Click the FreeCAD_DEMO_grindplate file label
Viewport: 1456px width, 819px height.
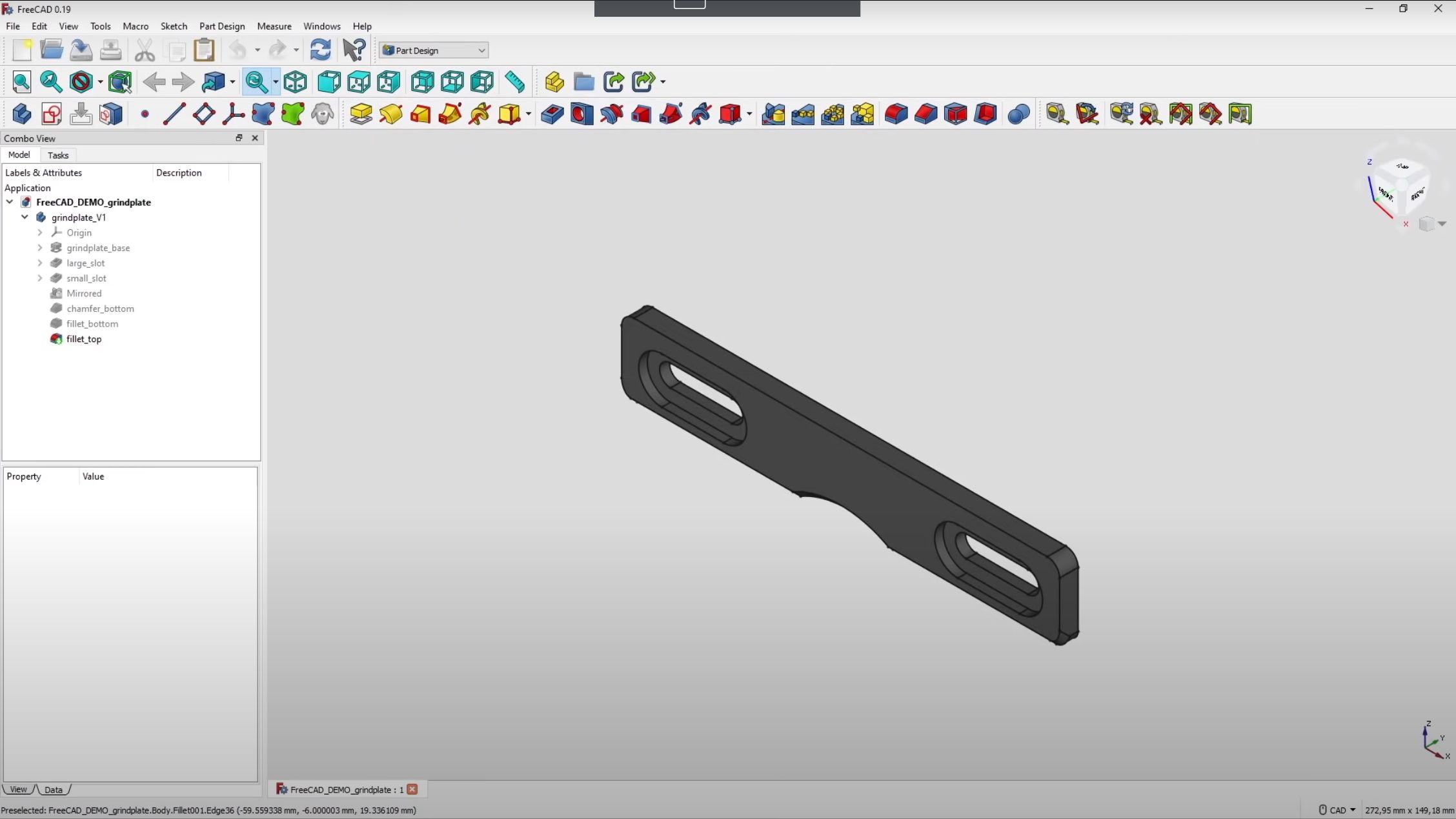(x=93, y=202)
